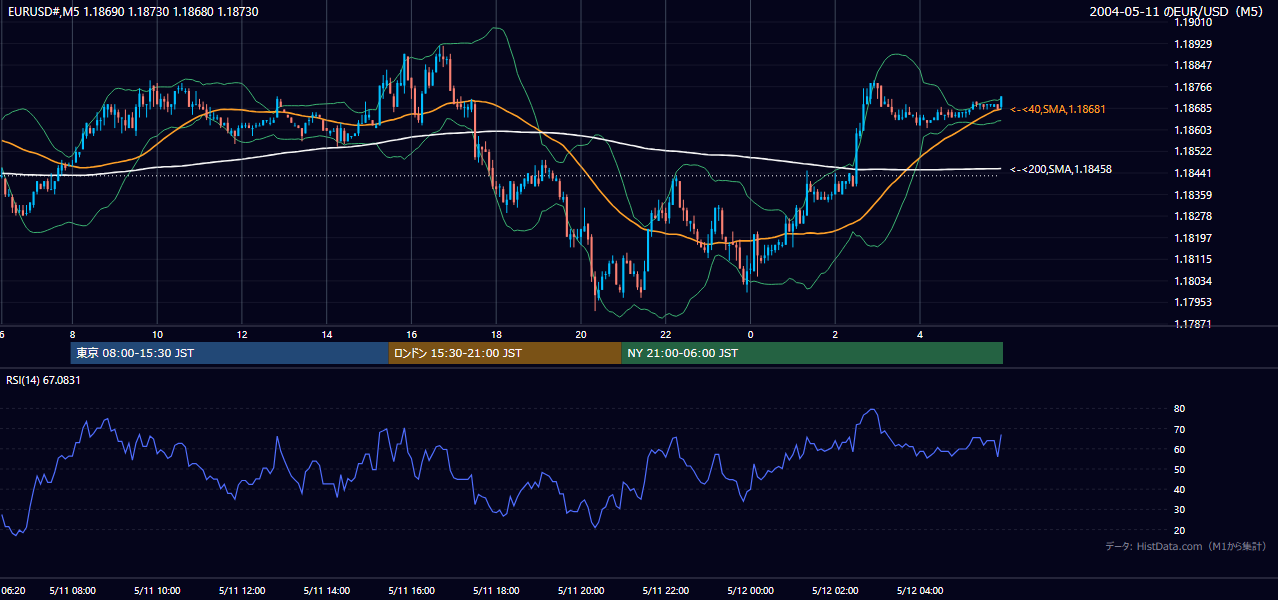
Task: Click the London 15:30-21:00 JST session bar
Action: pos(505,353)
